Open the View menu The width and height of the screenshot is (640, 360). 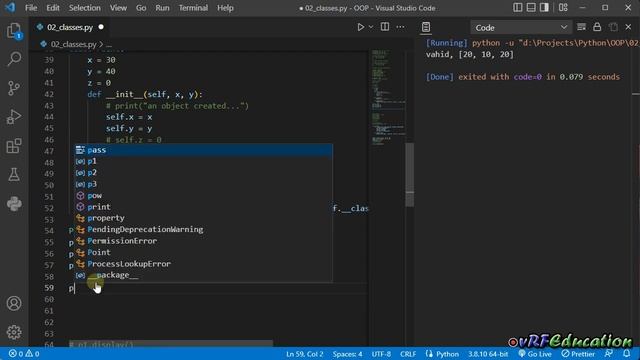[118, 8]
